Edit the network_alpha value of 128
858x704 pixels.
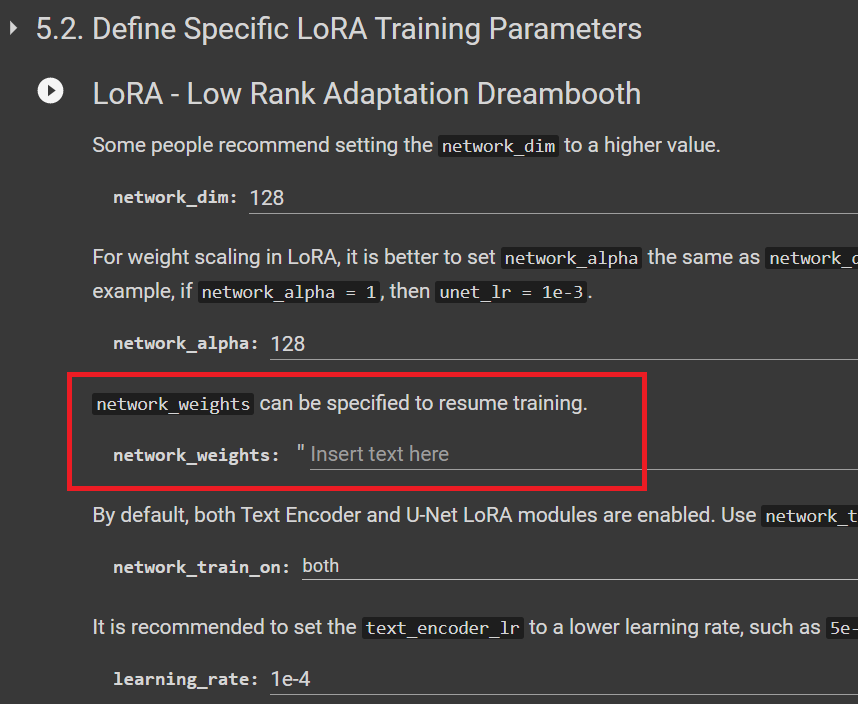click(x=288, y=343)
